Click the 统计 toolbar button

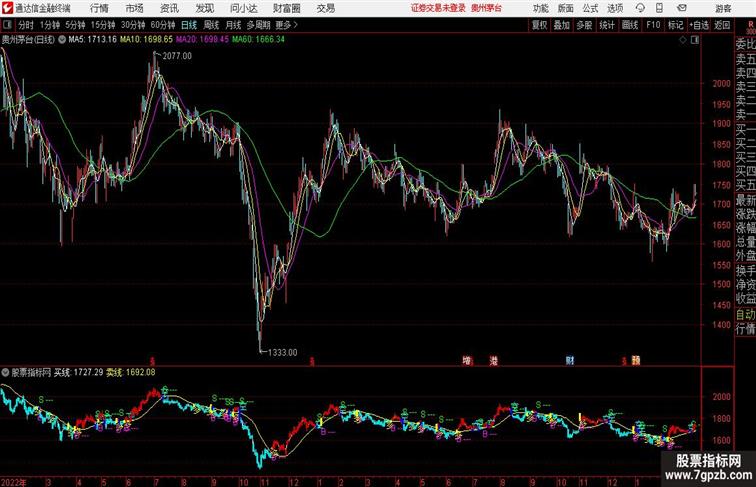607,25
